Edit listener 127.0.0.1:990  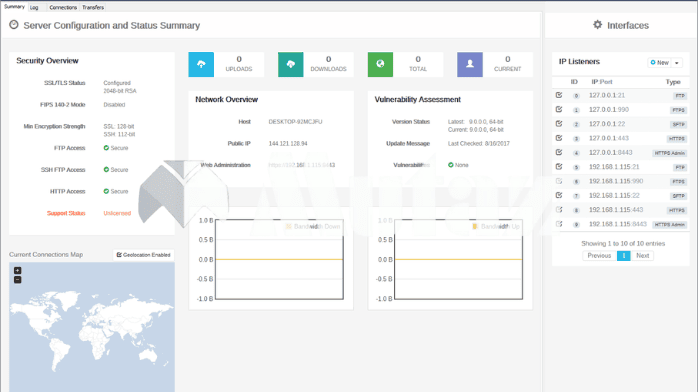(x=559, y=109)
